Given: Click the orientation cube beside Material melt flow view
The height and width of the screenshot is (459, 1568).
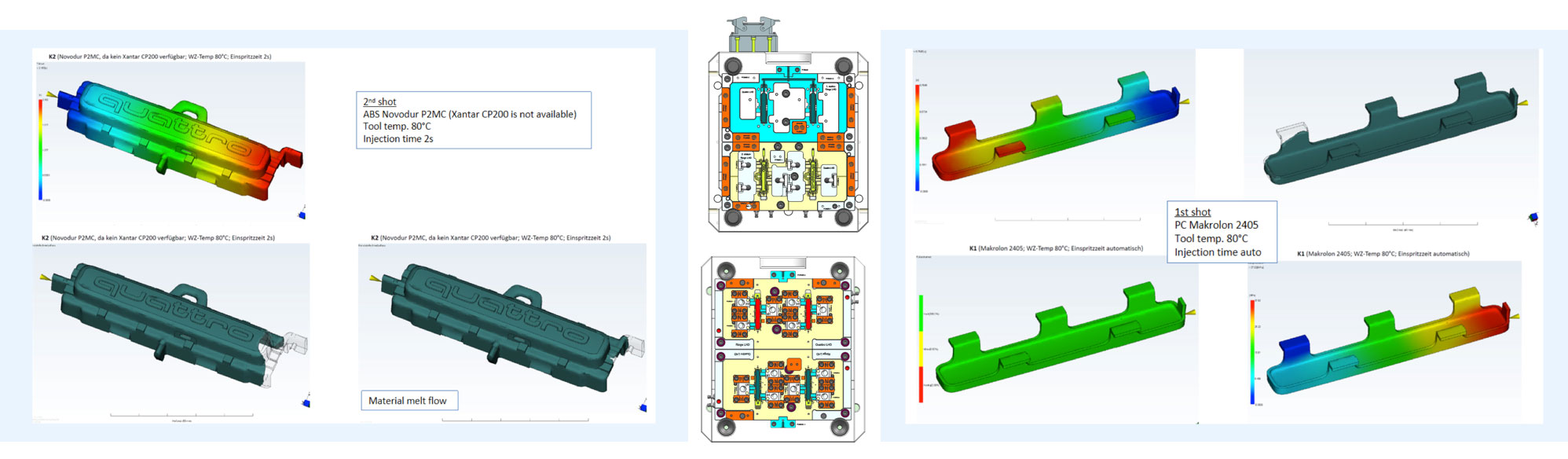Looking at the screenshot, I should (643, 407).
